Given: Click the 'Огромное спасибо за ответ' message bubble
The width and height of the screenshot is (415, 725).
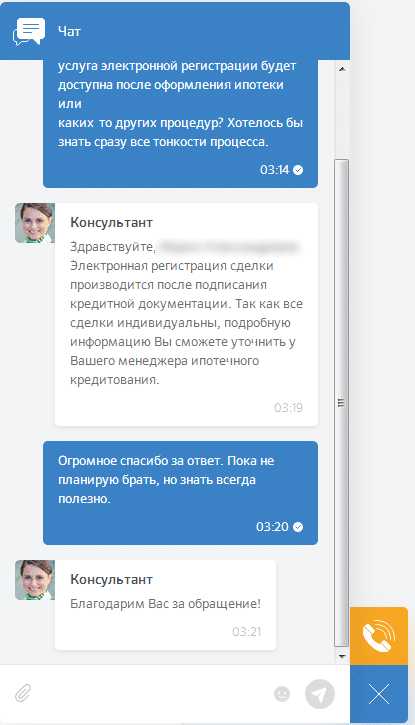Looking at the screenshot, I should tap(180, 493).
